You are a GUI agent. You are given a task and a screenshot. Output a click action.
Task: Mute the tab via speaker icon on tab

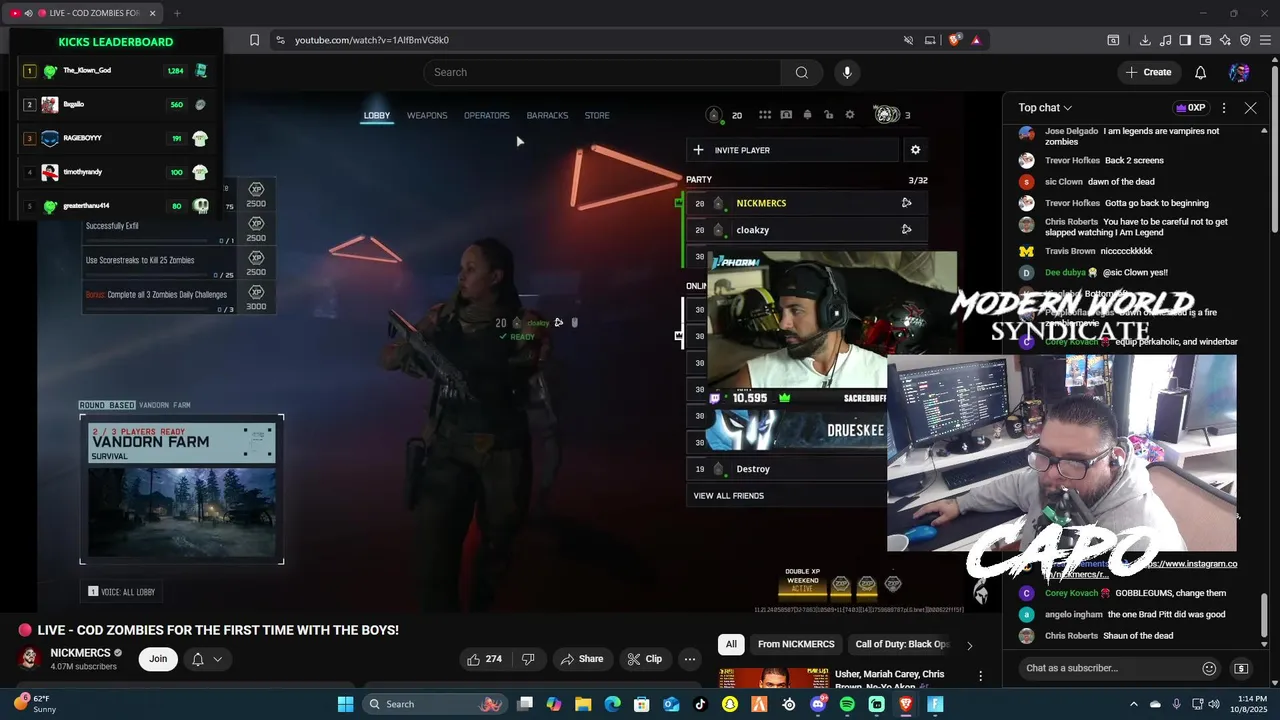point(28,13)
